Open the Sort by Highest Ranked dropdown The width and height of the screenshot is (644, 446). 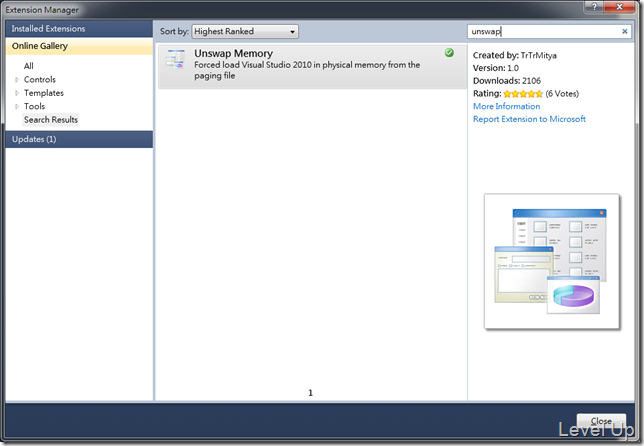pos(245,32)
